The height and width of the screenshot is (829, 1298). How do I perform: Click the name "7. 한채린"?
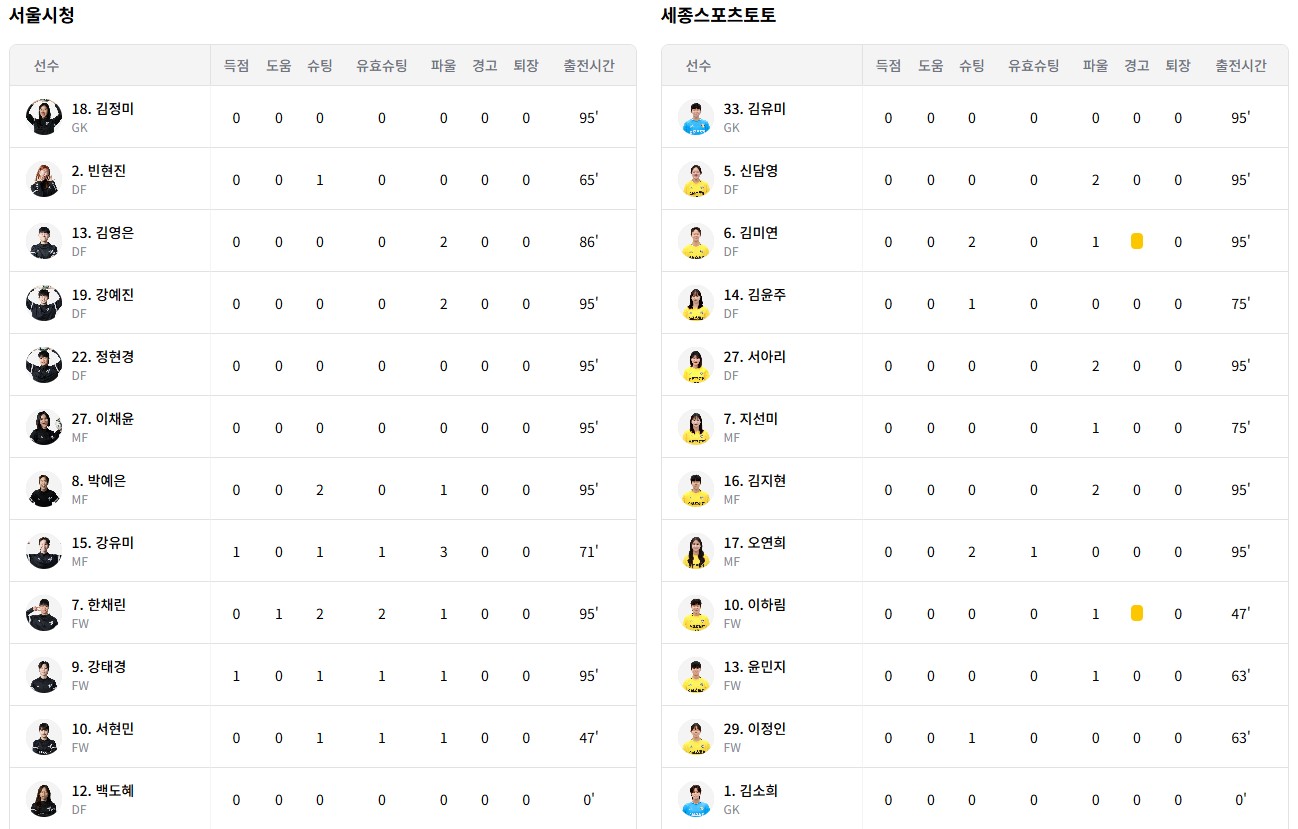point(99,605)
